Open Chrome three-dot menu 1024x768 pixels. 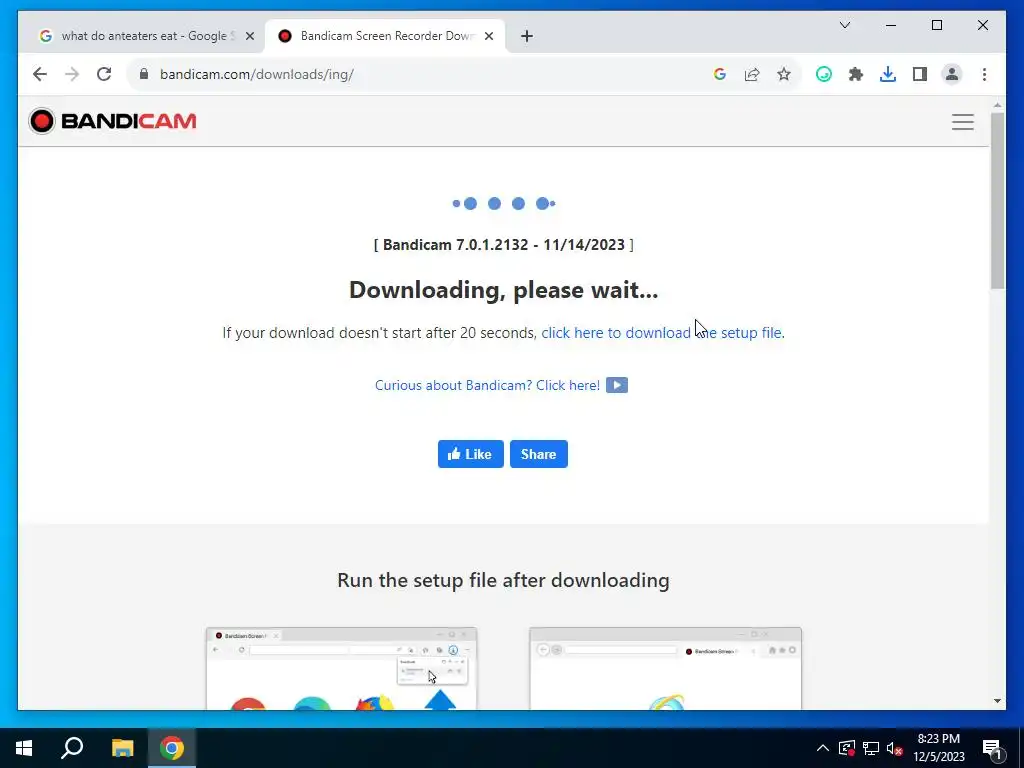pos(984,74)
